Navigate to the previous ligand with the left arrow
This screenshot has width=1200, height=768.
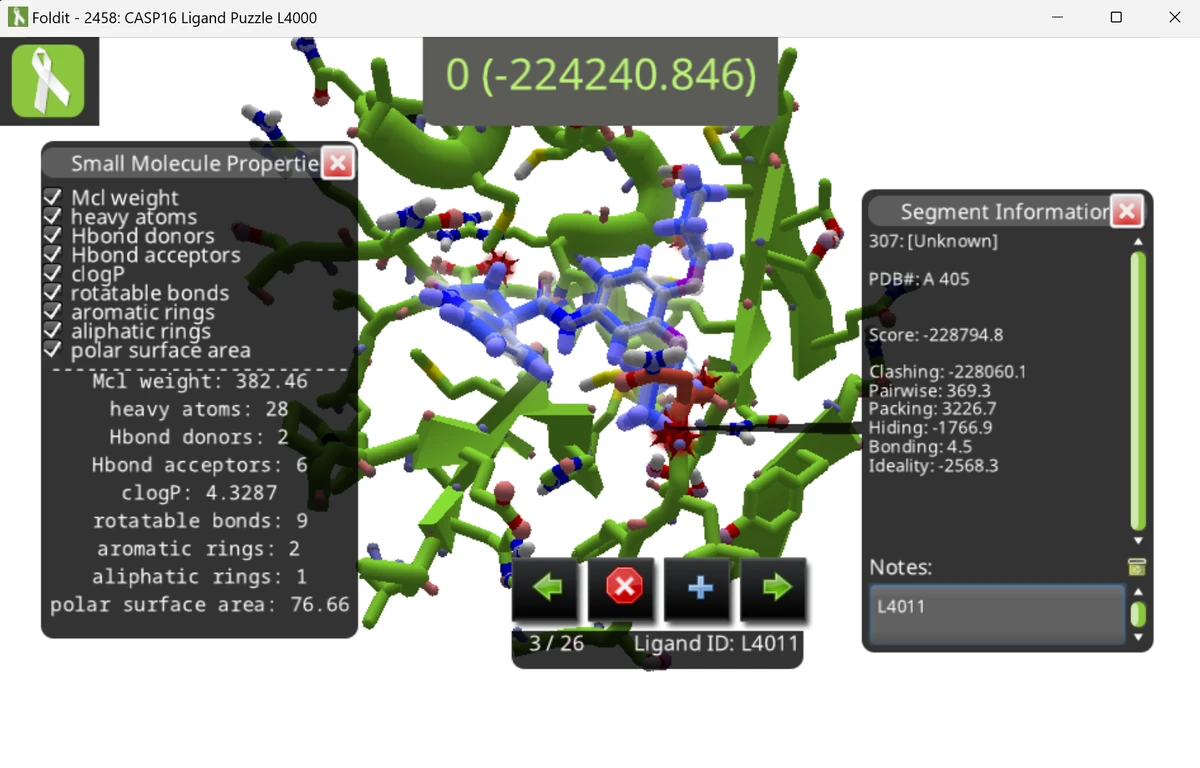tap(545, 590)
